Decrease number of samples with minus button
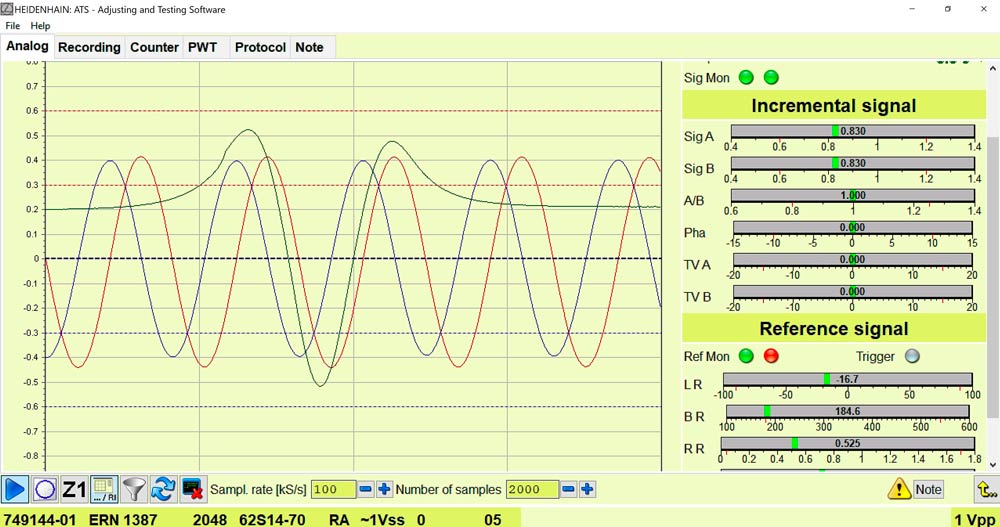Image resolution: width=1000 pixels, height=527 pixels. click(568, 489)
